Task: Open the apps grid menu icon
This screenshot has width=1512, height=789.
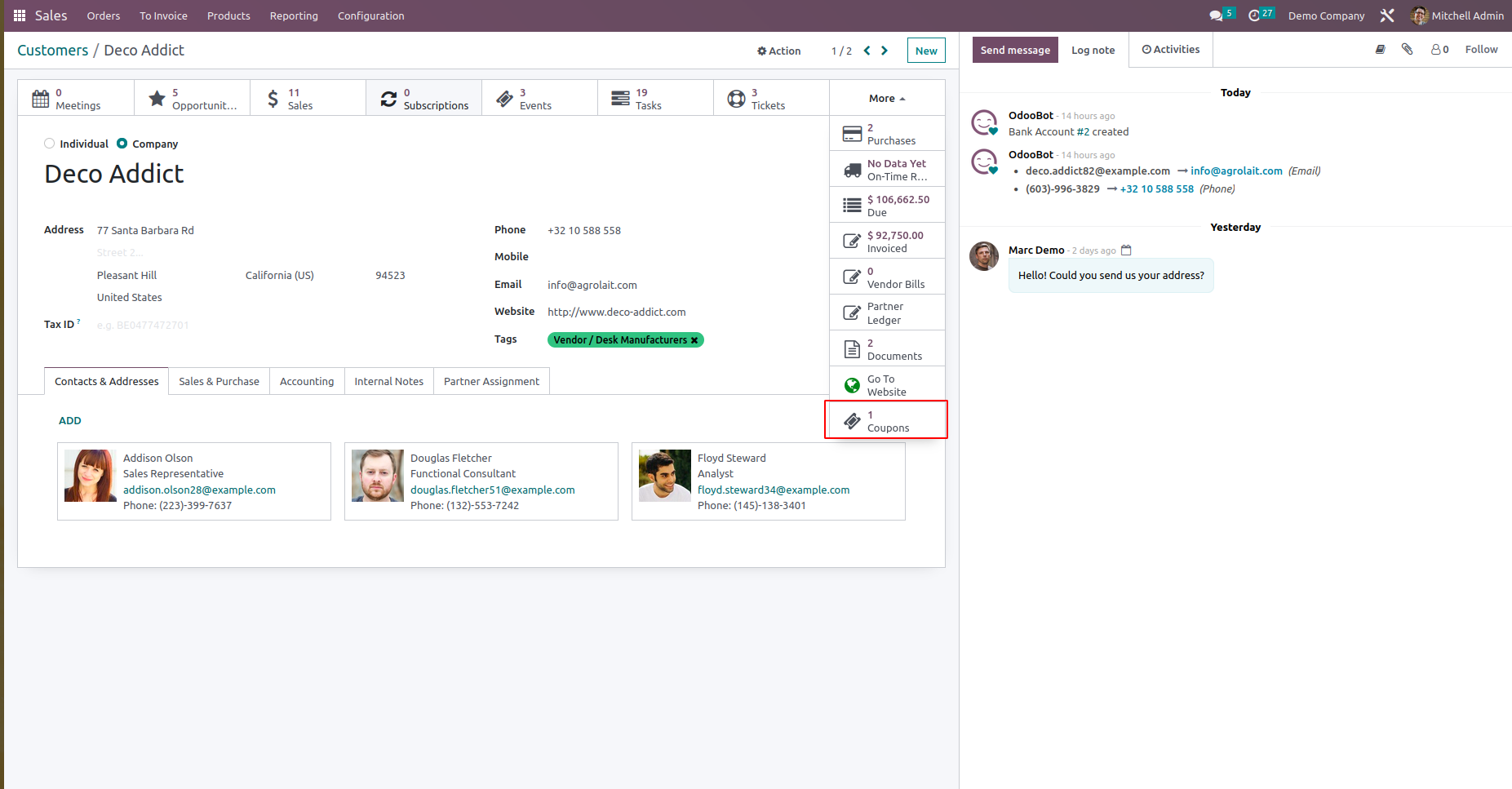Action: pyautogui.click(x=20, y=16)
